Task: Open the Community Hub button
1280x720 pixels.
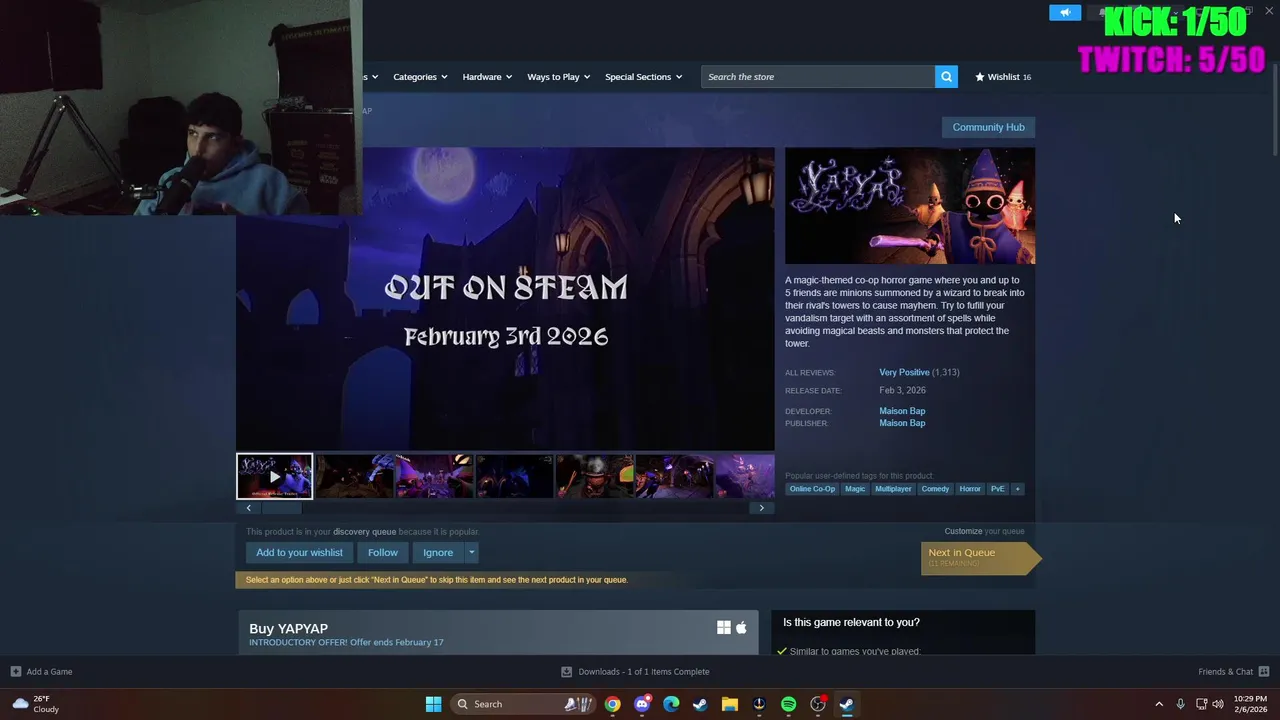Action: point(988,127)
